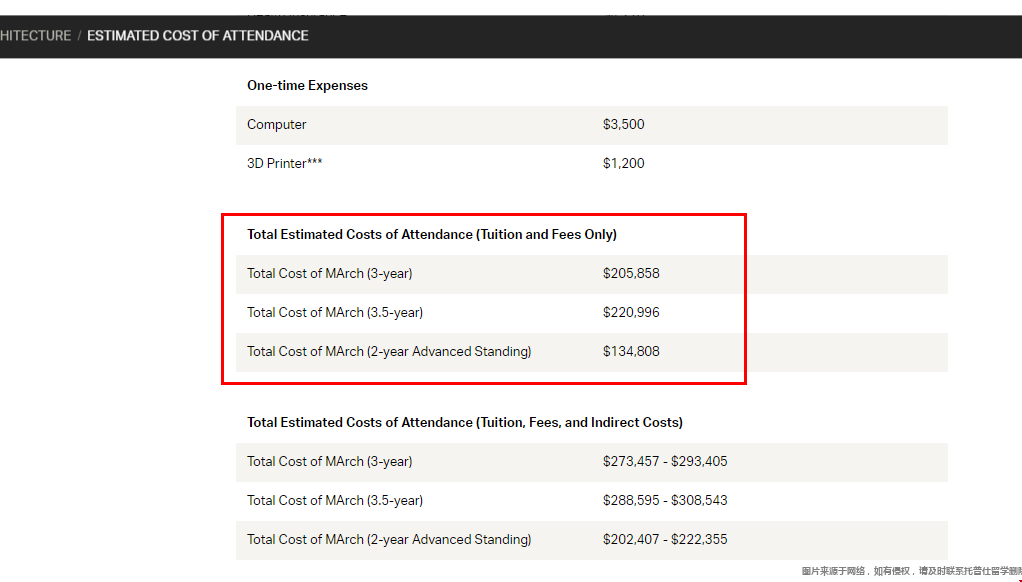Click the $134,808 Advanced Standing total
The width and height of the screenshot is (1022, 582).
pyautogui.click(x=631, y=352)
